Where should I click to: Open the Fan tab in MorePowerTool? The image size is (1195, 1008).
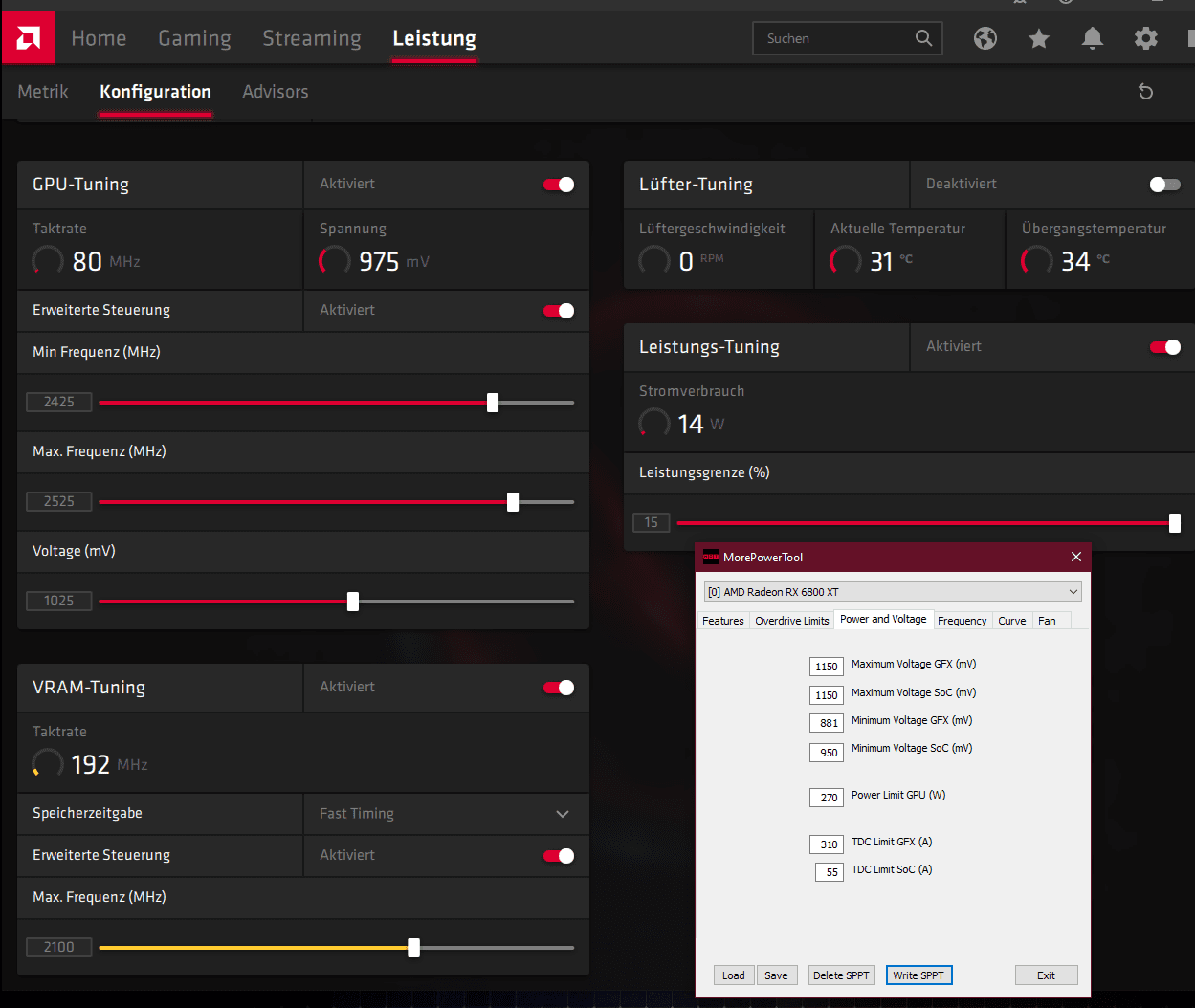point(1047,621)
